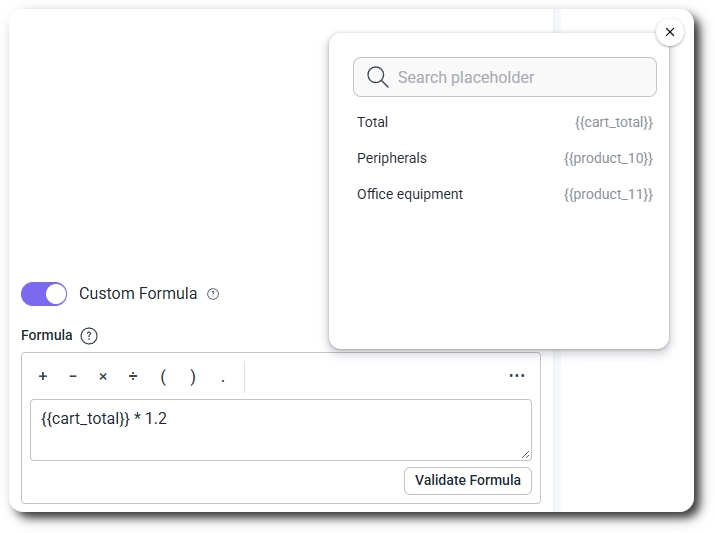The width and height of the screenshot is (715, 533).
Task: Show help for the Formula label
Action: pyautogui.click(x=89, y=336)
